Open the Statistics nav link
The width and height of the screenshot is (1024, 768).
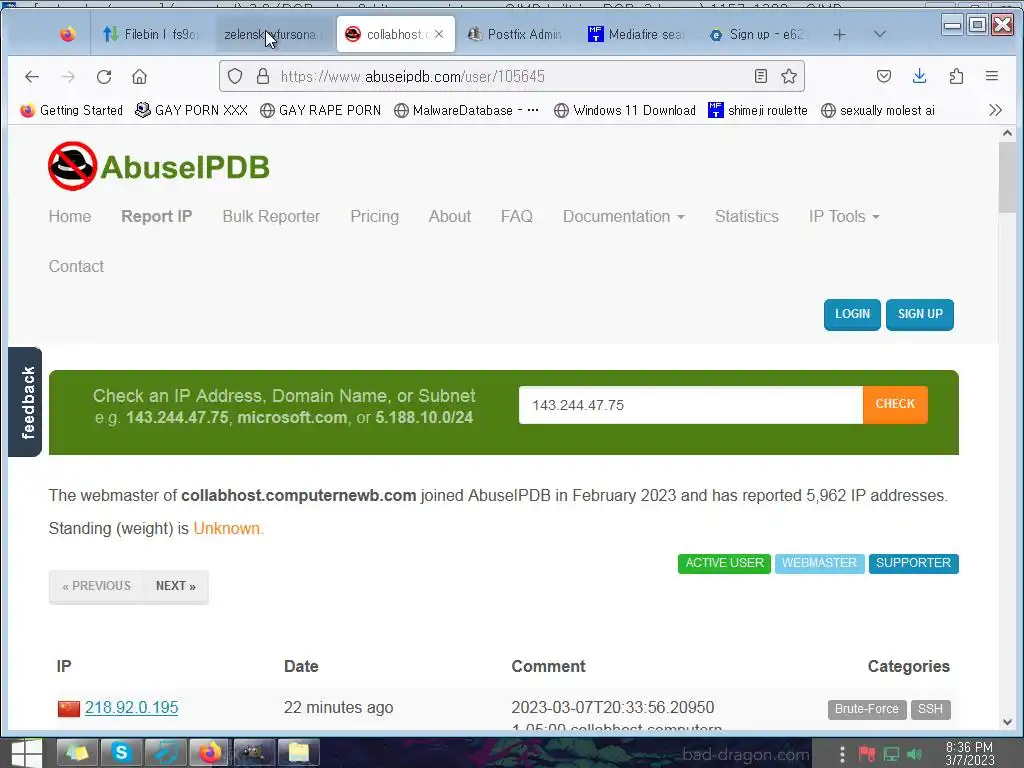pyautogui.click(x=746, y=216)
